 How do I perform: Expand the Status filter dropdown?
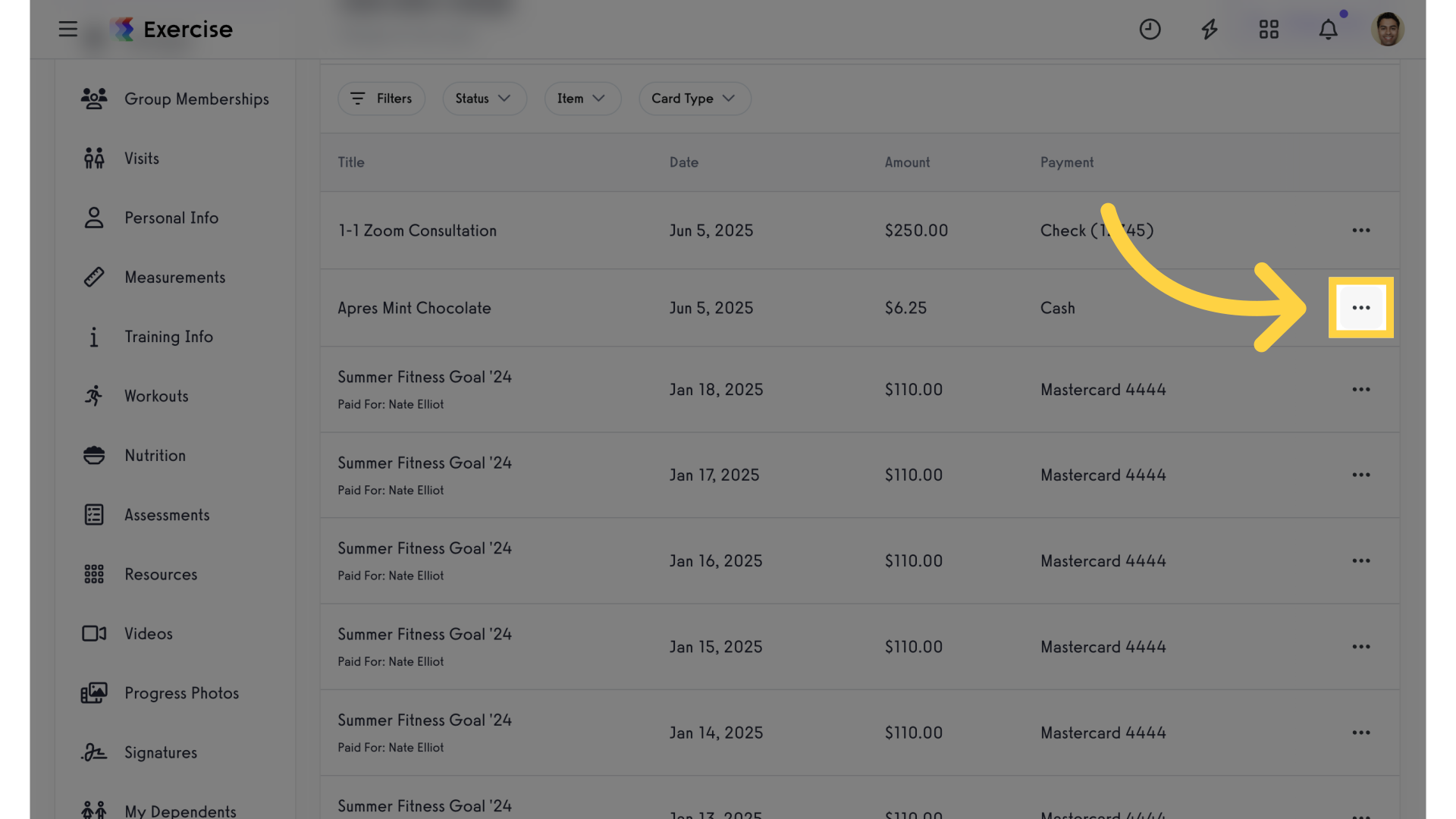(x=484, y=99)
